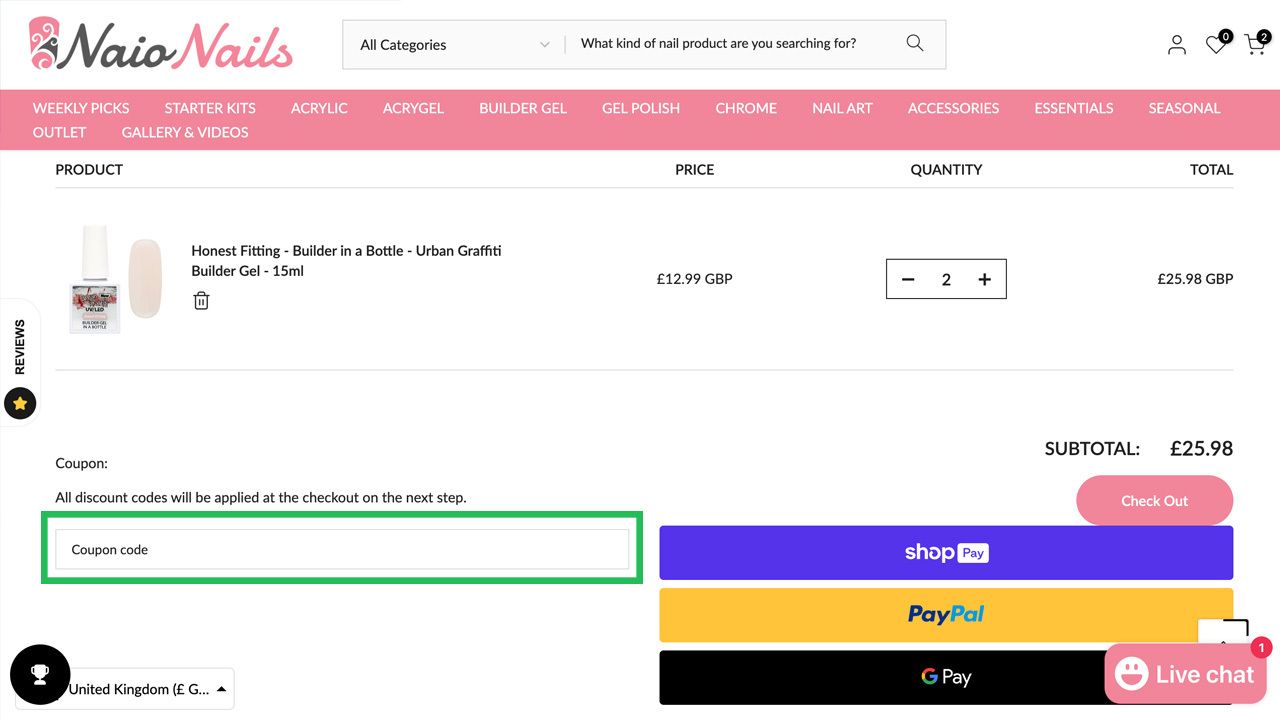Pay with the Shop Pay button
This screenshot has width=1280, height=720.
click(x=946, y=553)
